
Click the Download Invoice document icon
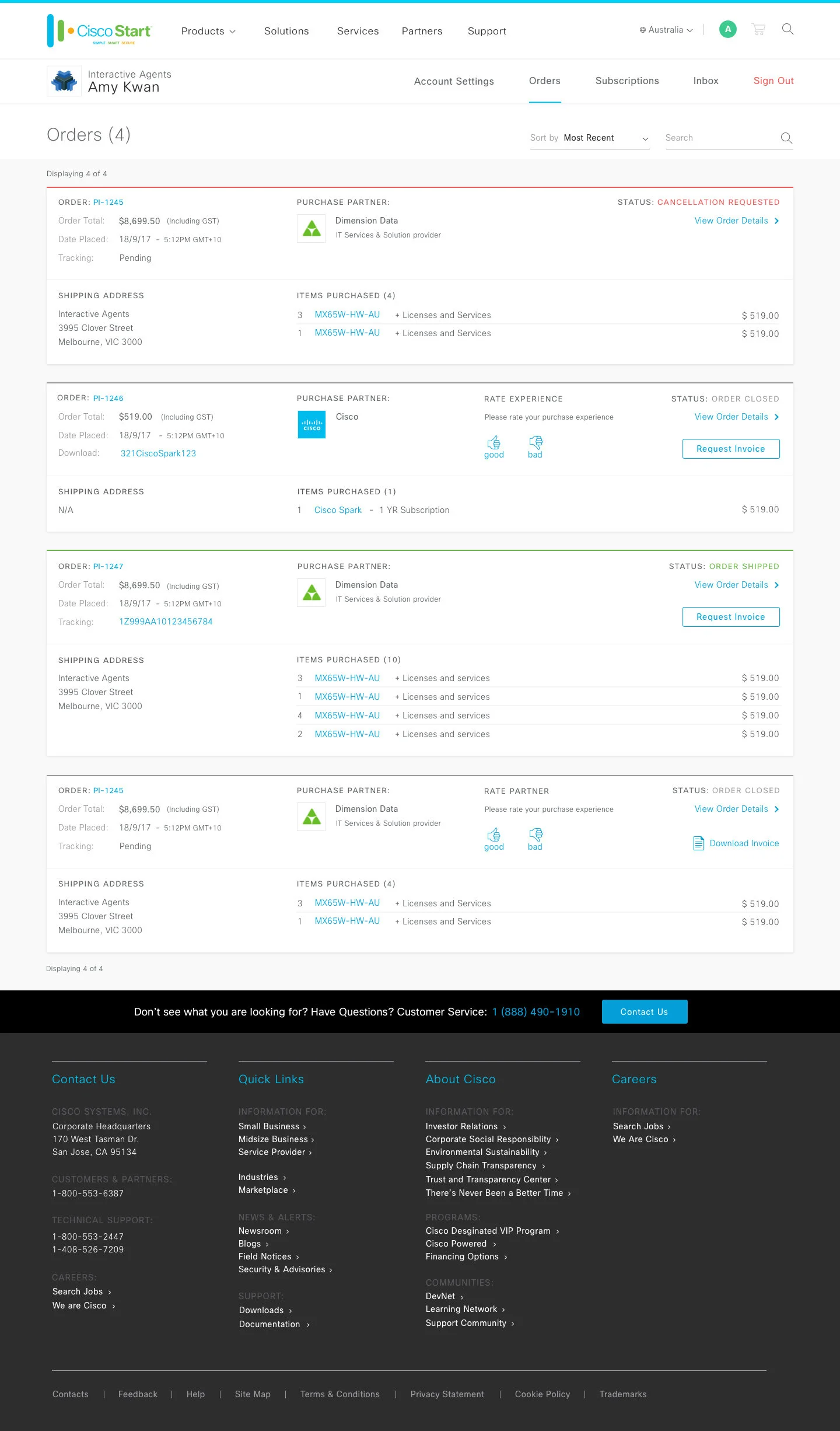pos(698,843)
